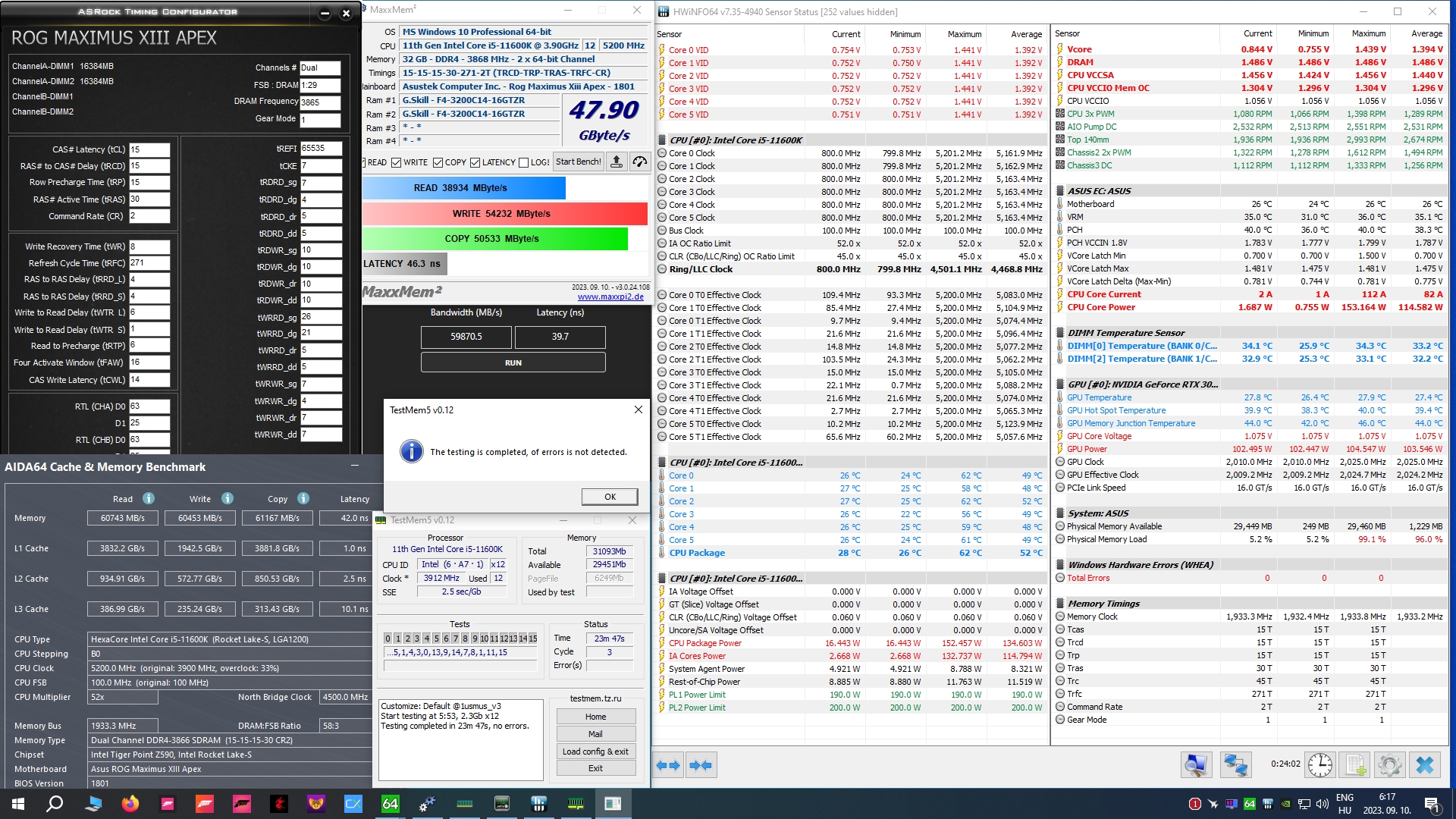Open www.maxxpi2.de link in MaxxMem

coord(610,297)
